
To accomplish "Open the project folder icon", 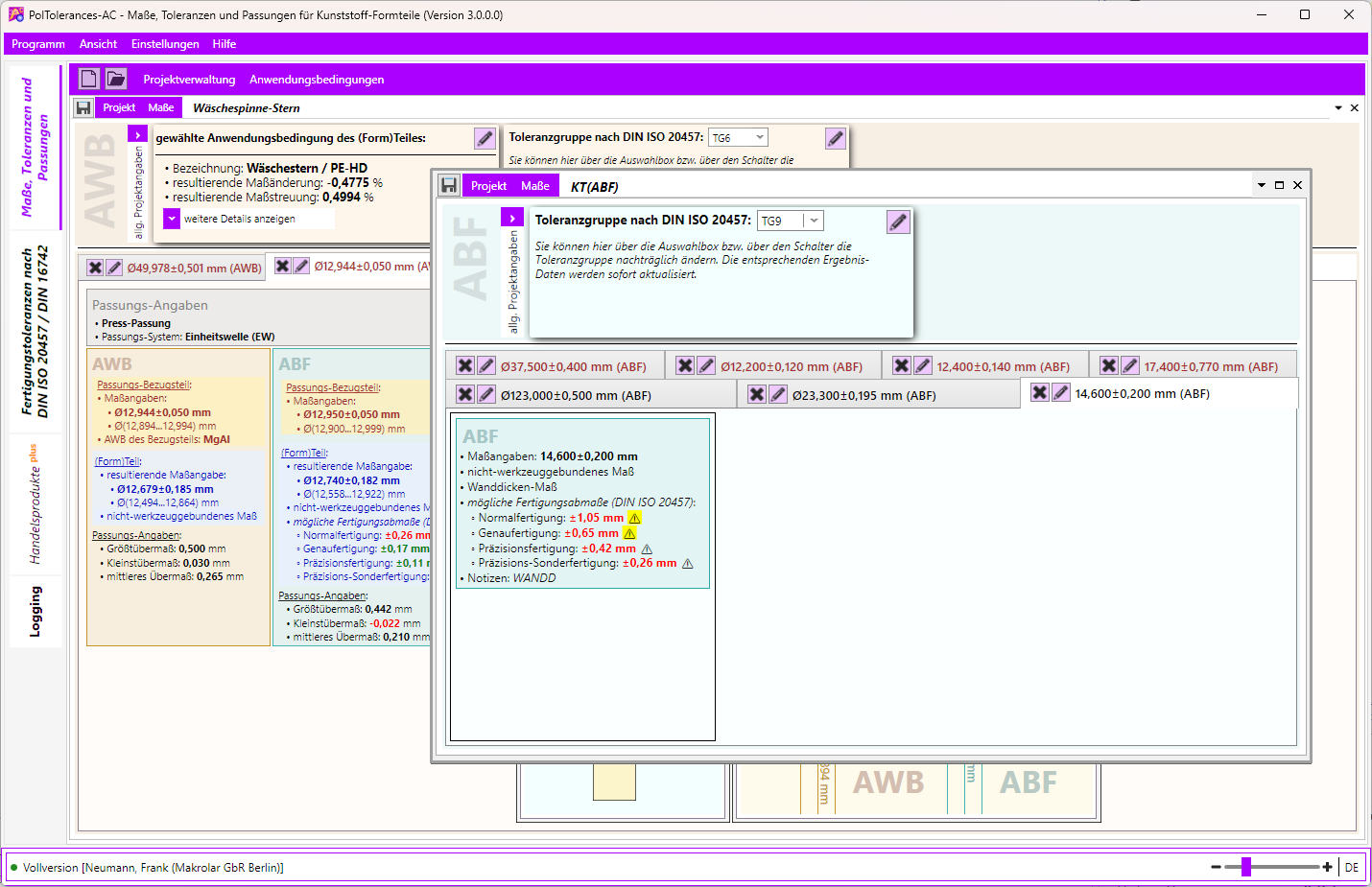I will (x=116, y=79).
